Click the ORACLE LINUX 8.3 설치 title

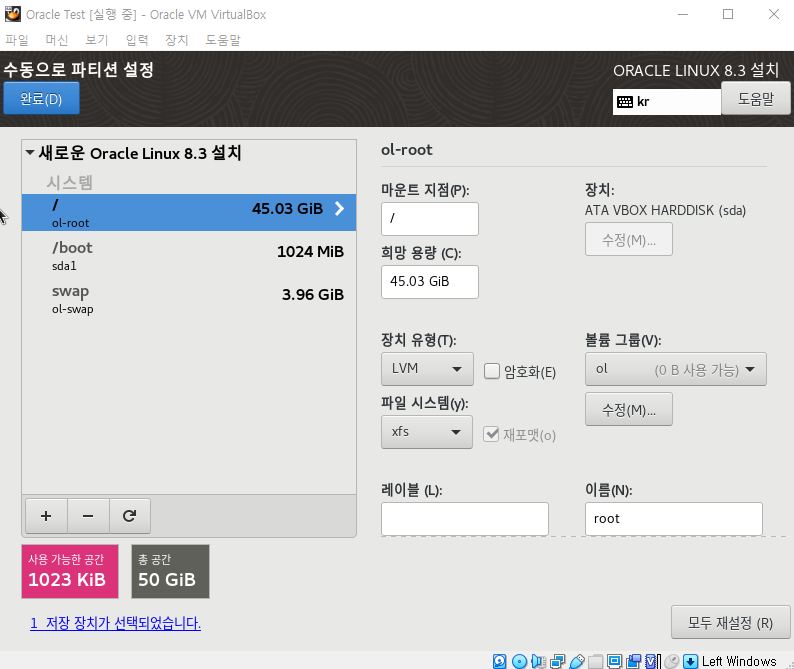click(x=696, y=70)
